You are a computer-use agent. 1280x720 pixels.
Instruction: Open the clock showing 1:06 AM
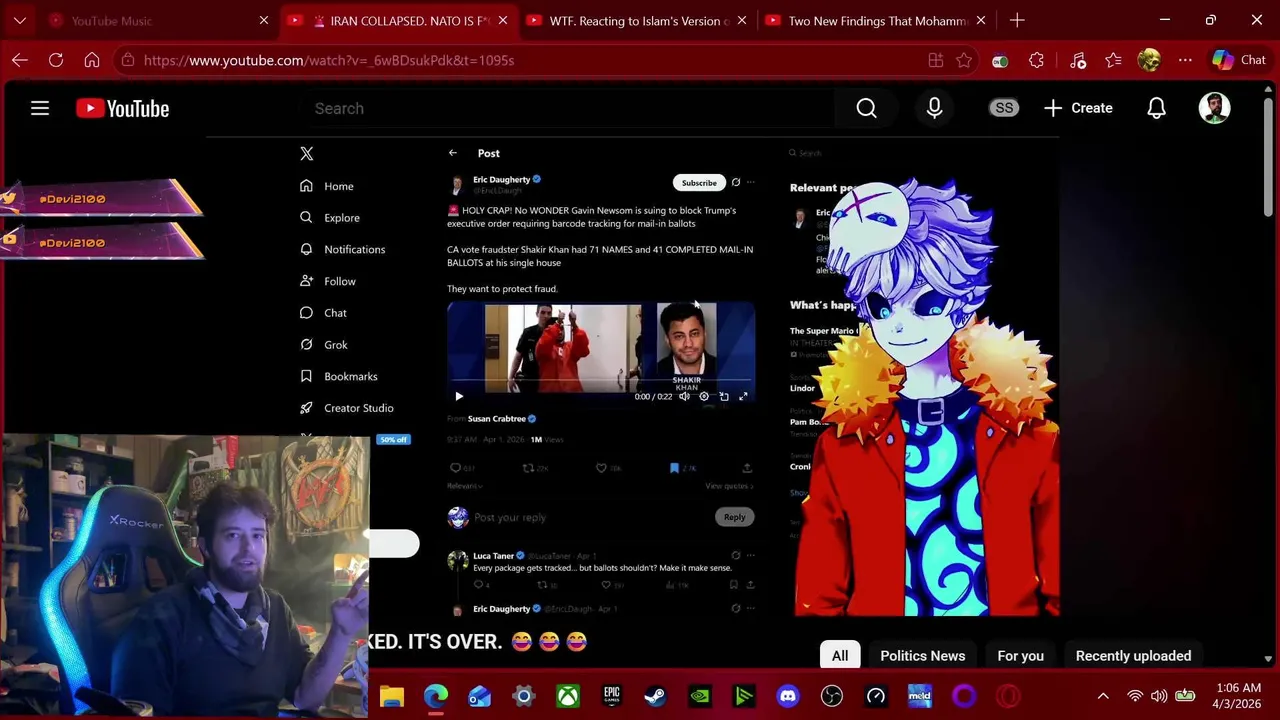tap(1238, 696)
